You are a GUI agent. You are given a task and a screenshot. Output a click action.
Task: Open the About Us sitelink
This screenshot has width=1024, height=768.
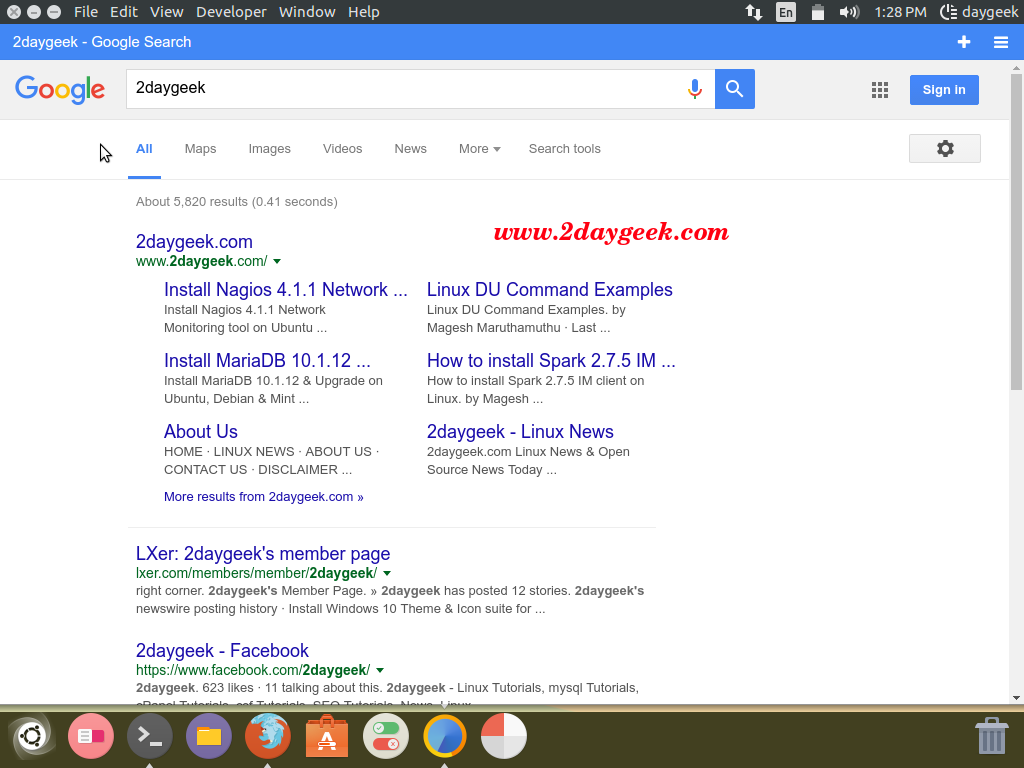200,432
